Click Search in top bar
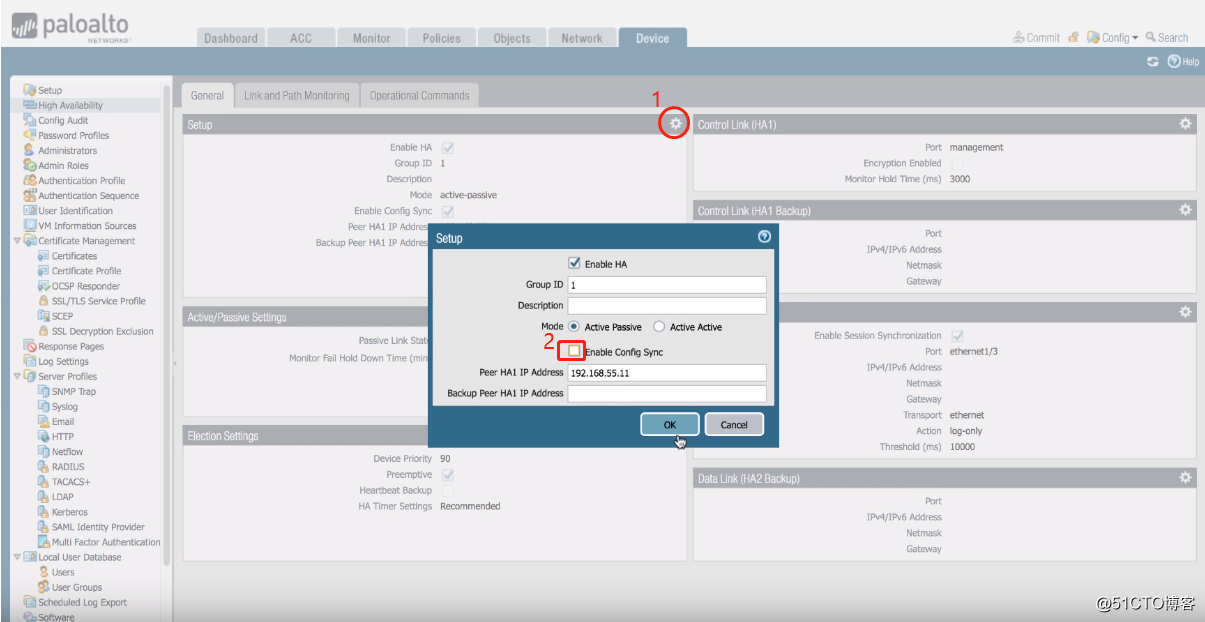The height and width of the screenshot is (622, 1205). [1167, 38]
